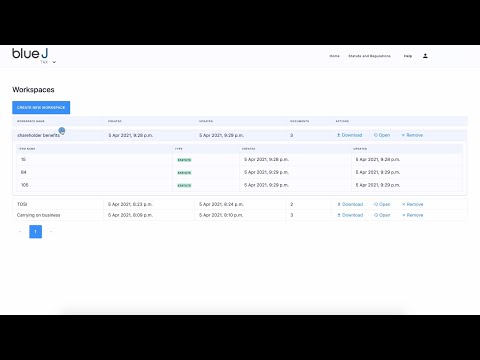Select page 1 in pagination
The image size is (480, 360).
(x=36, y=231)
